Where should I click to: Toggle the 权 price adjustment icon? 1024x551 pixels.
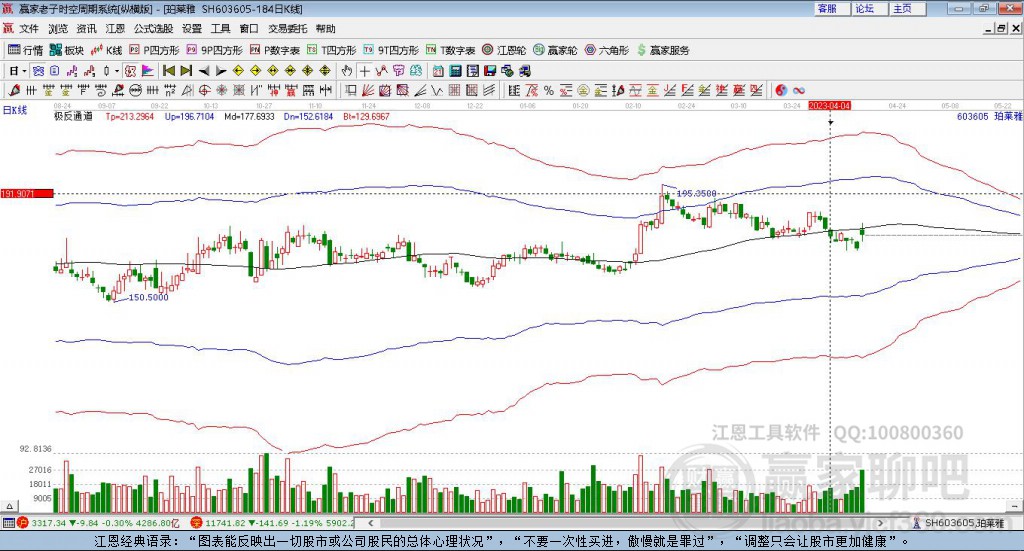coord(131,71)
